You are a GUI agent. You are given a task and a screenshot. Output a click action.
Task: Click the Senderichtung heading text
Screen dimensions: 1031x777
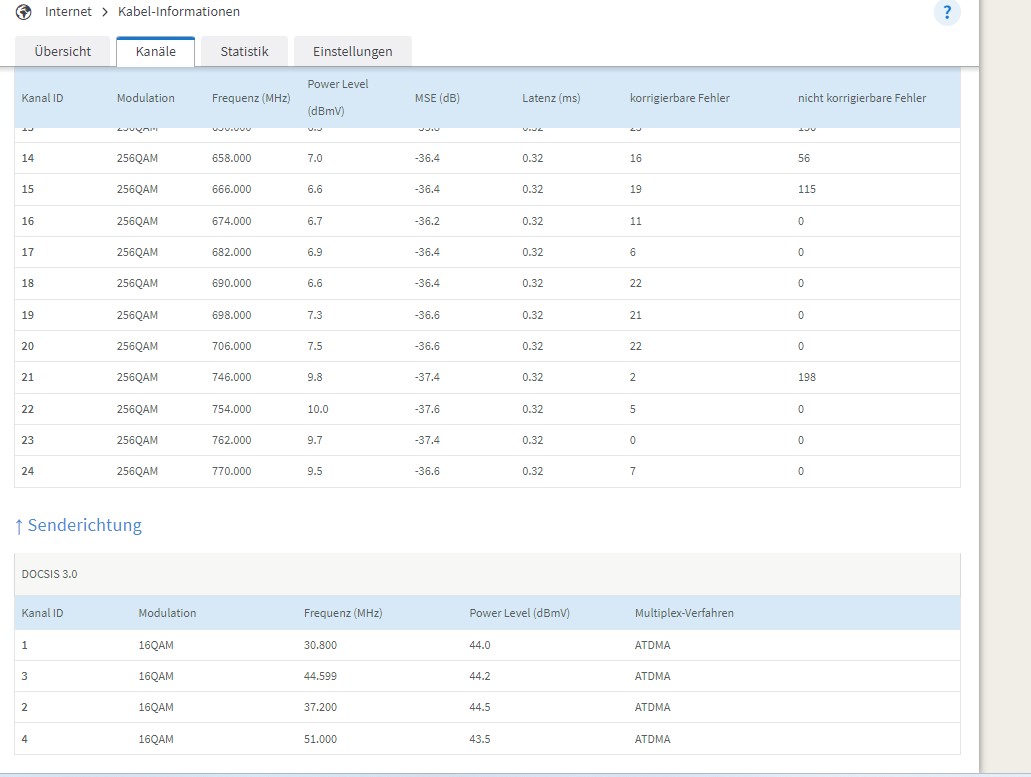tap(84, 525)
